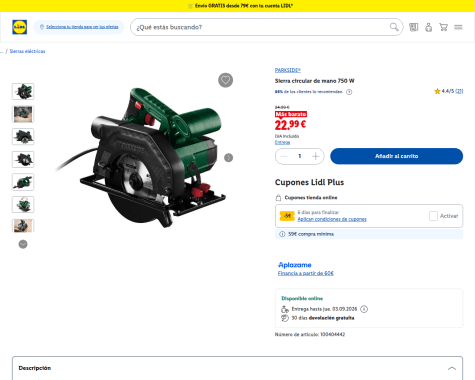
Task: Show next product image arrow
Action: tap(228, 157)
